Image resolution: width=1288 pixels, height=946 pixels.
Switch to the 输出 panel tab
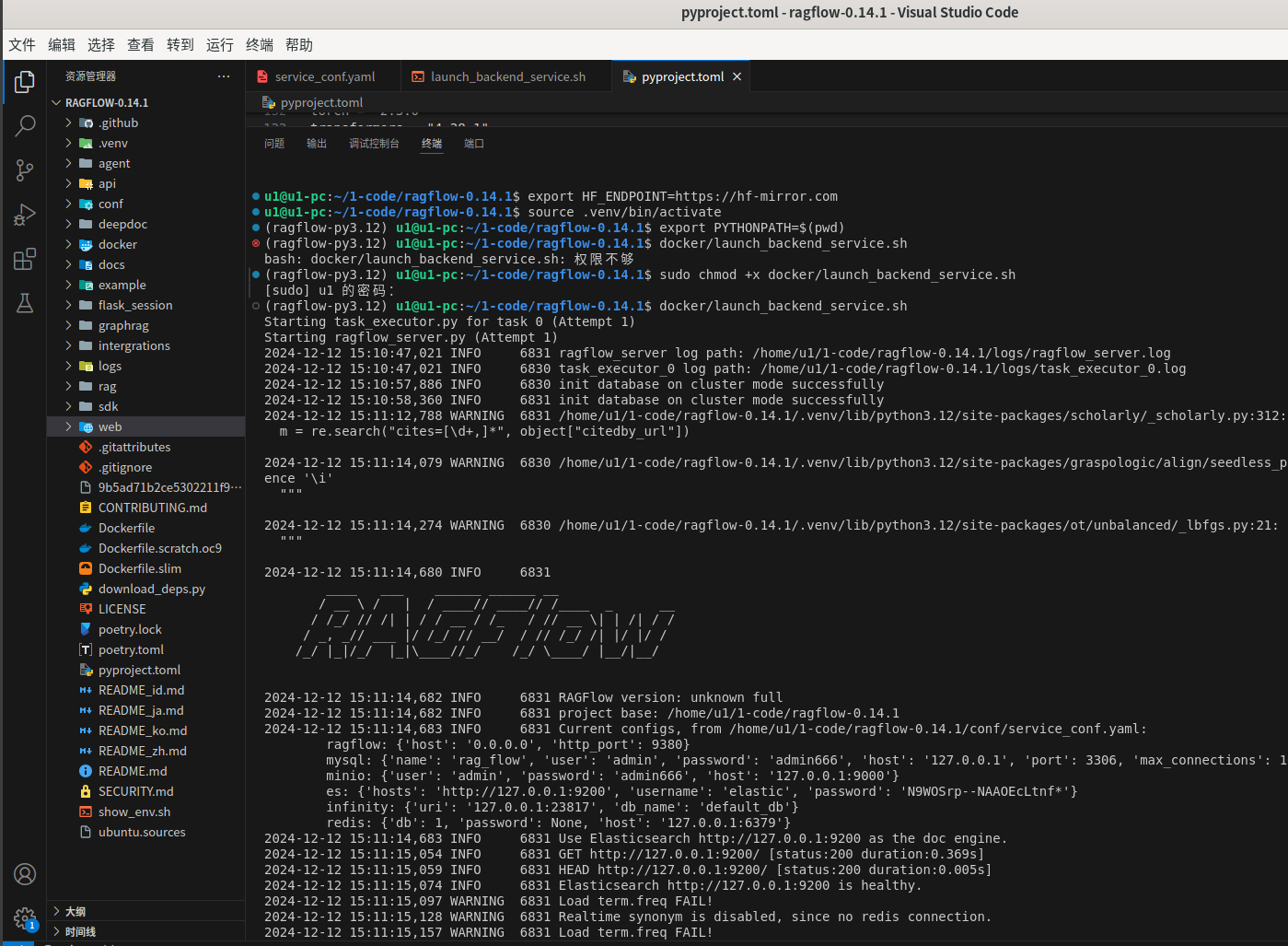click(x=317, y=144)
